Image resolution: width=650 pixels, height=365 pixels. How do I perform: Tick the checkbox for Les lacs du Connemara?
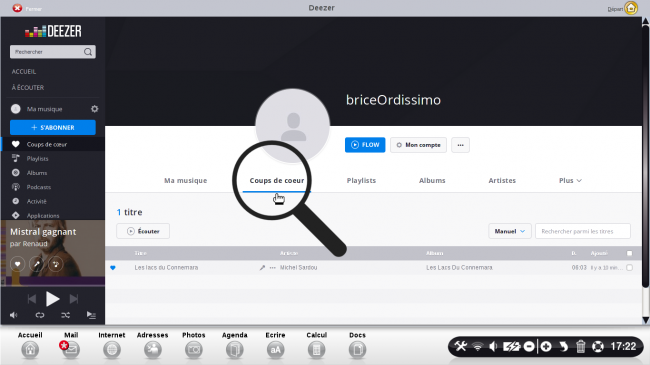point(629,268)
